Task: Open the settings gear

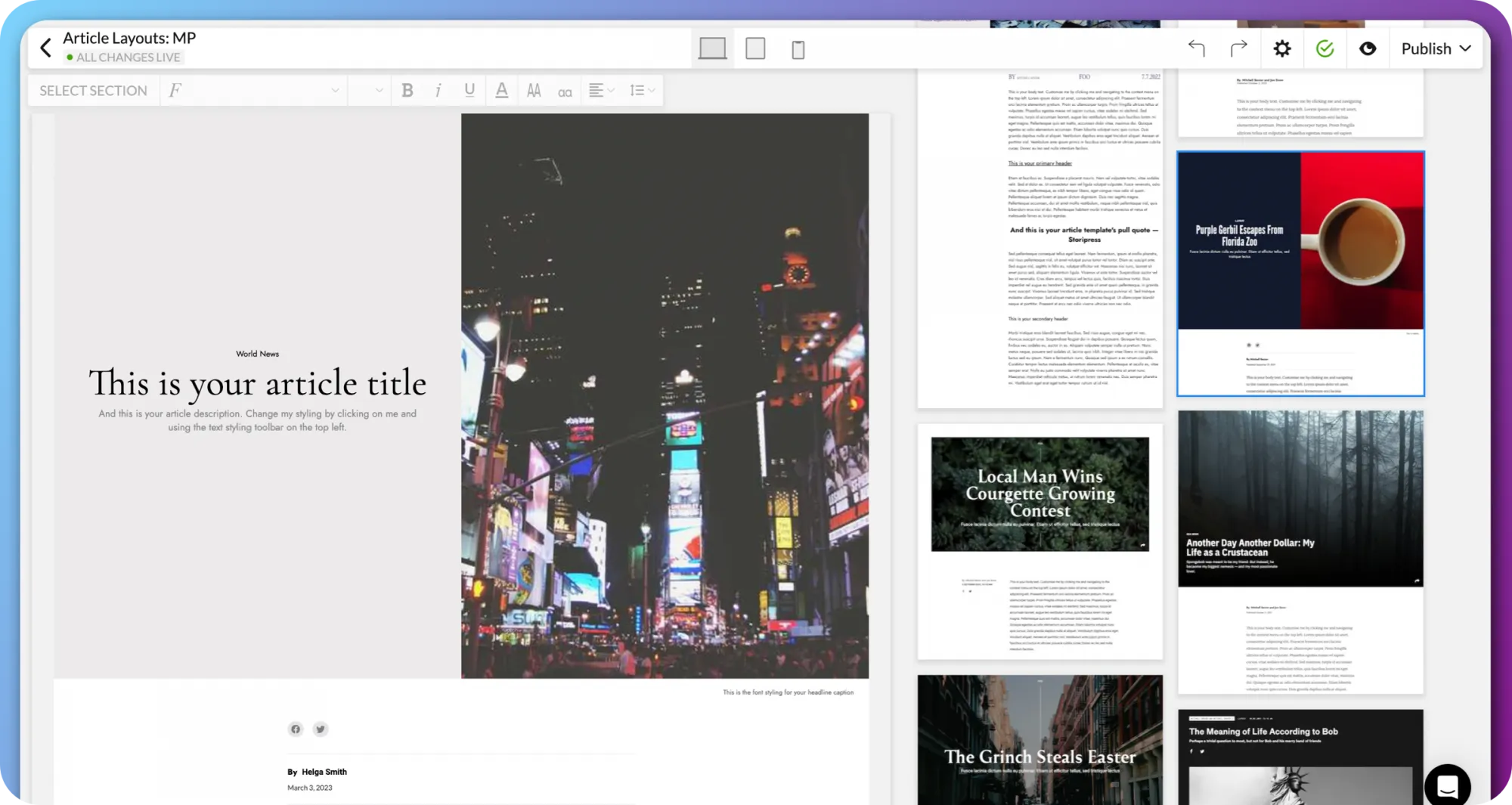Action: (x=1282, y=48)
